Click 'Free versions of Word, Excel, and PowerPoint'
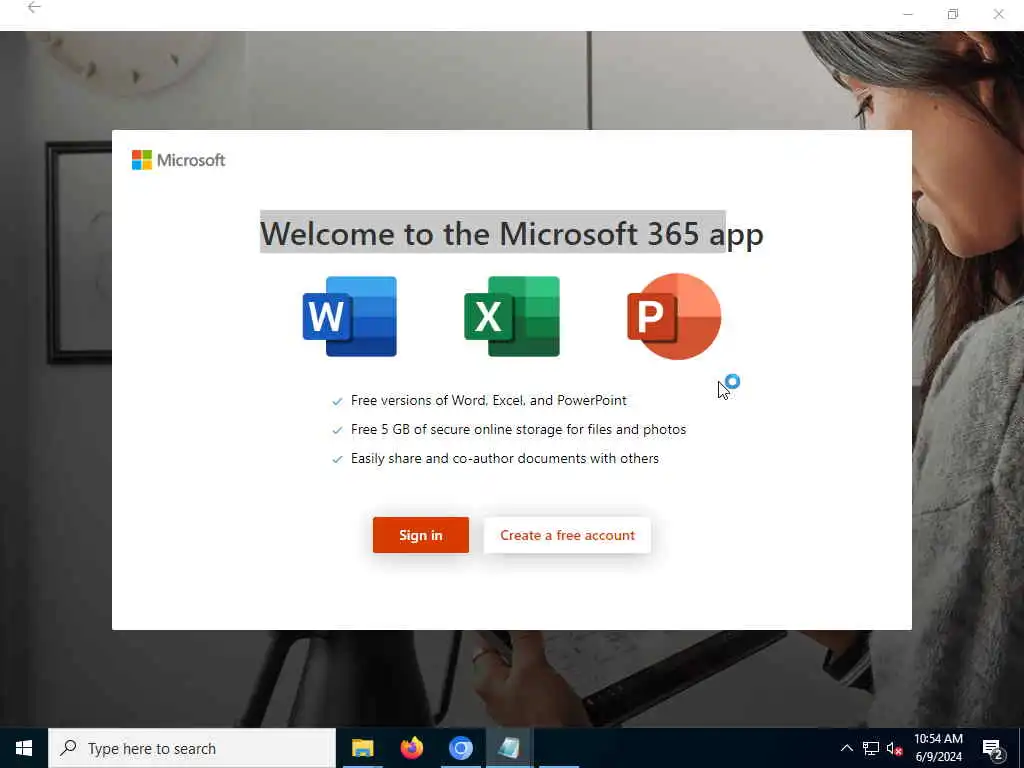The width and height of the screenshot is (1024, 768). (x=488, y=400)
